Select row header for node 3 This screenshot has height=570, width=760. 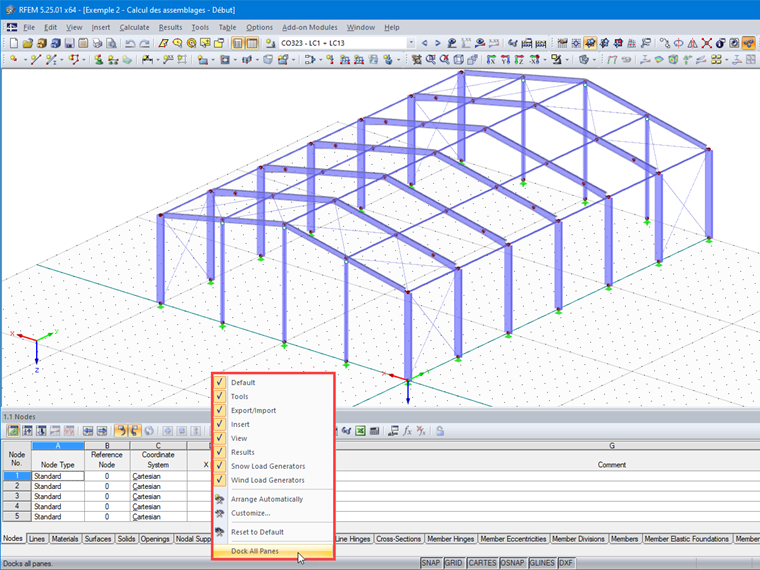[17, 496]
